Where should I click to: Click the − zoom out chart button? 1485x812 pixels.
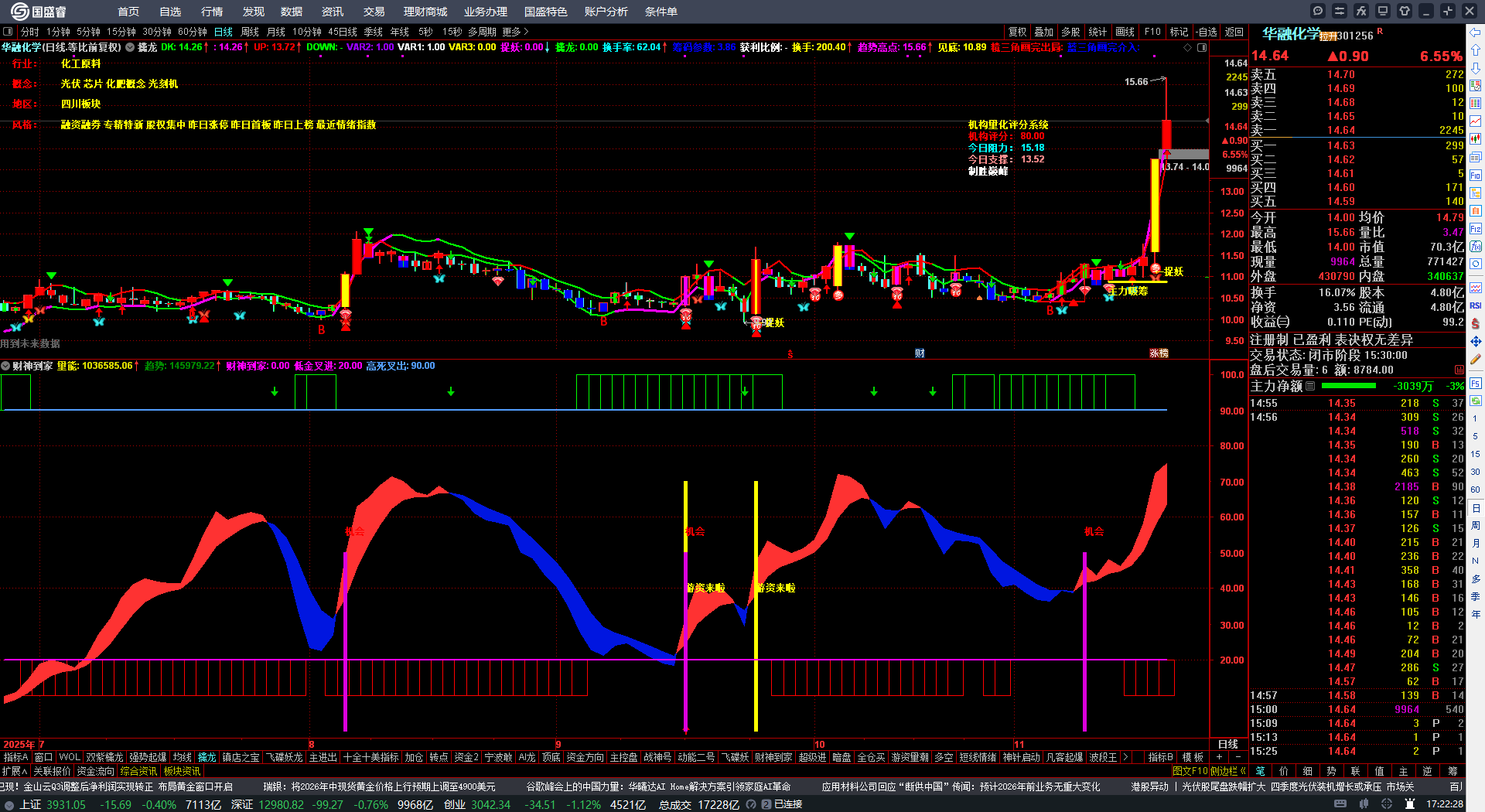coord(1237,757)
